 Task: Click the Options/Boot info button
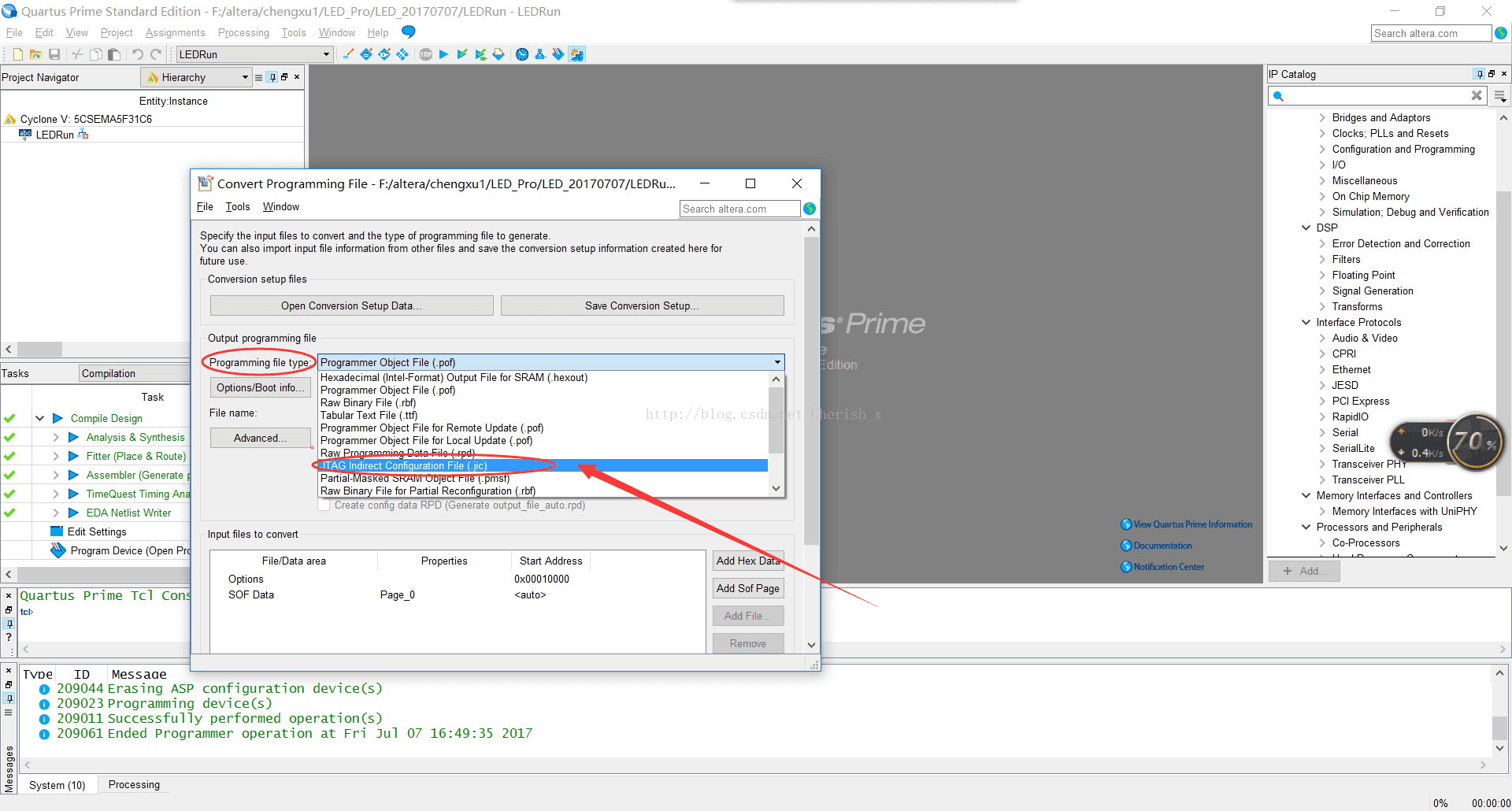pyautogui.click(x=260, y=387)
